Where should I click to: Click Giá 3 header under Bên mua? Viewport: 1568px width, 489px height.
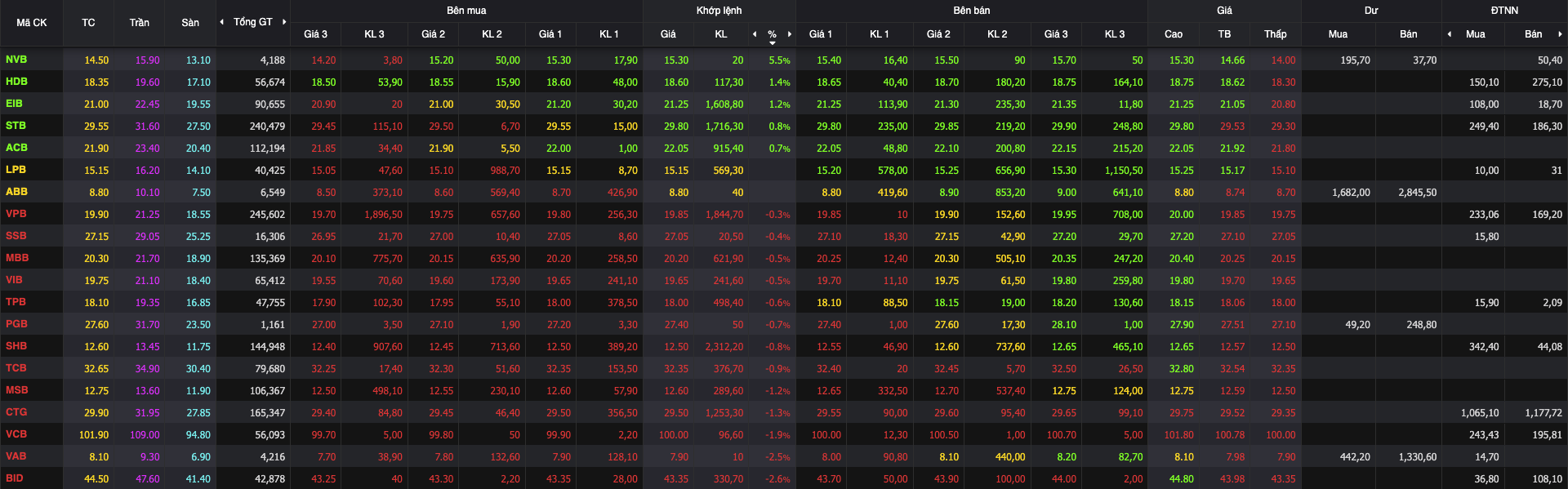(315, 34)
